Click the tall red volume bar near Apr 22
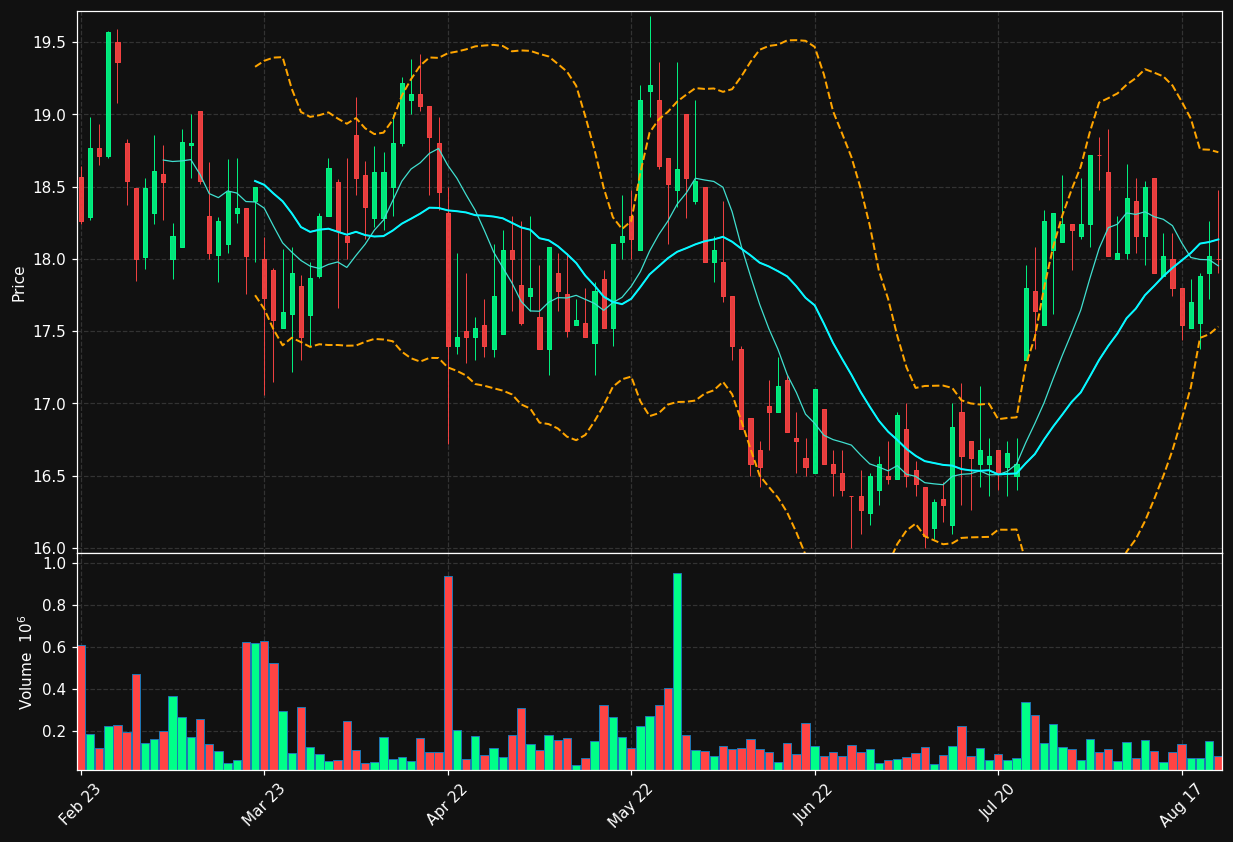 (x=448, y=673)
